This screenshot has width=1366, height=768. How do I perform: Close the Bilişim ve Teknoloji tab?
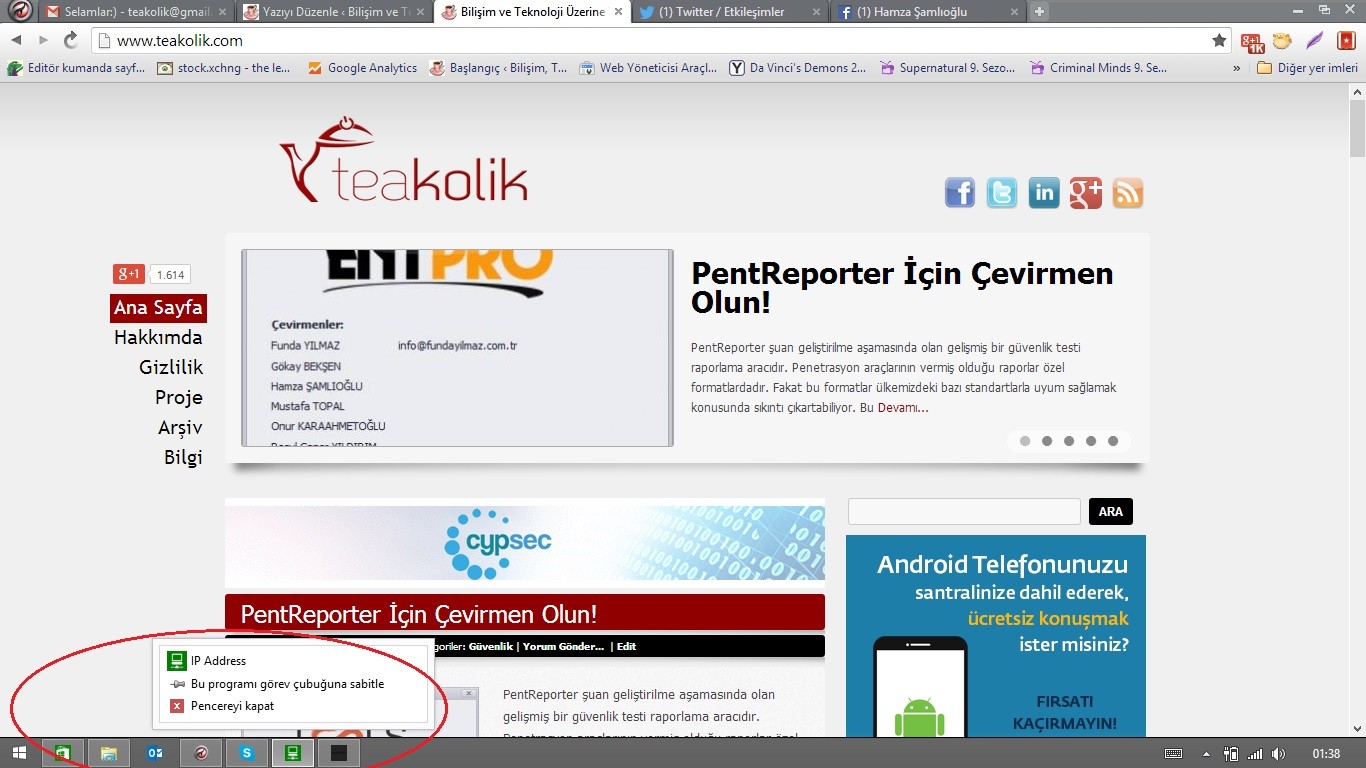pyautogui.click(x=619, y=12)
